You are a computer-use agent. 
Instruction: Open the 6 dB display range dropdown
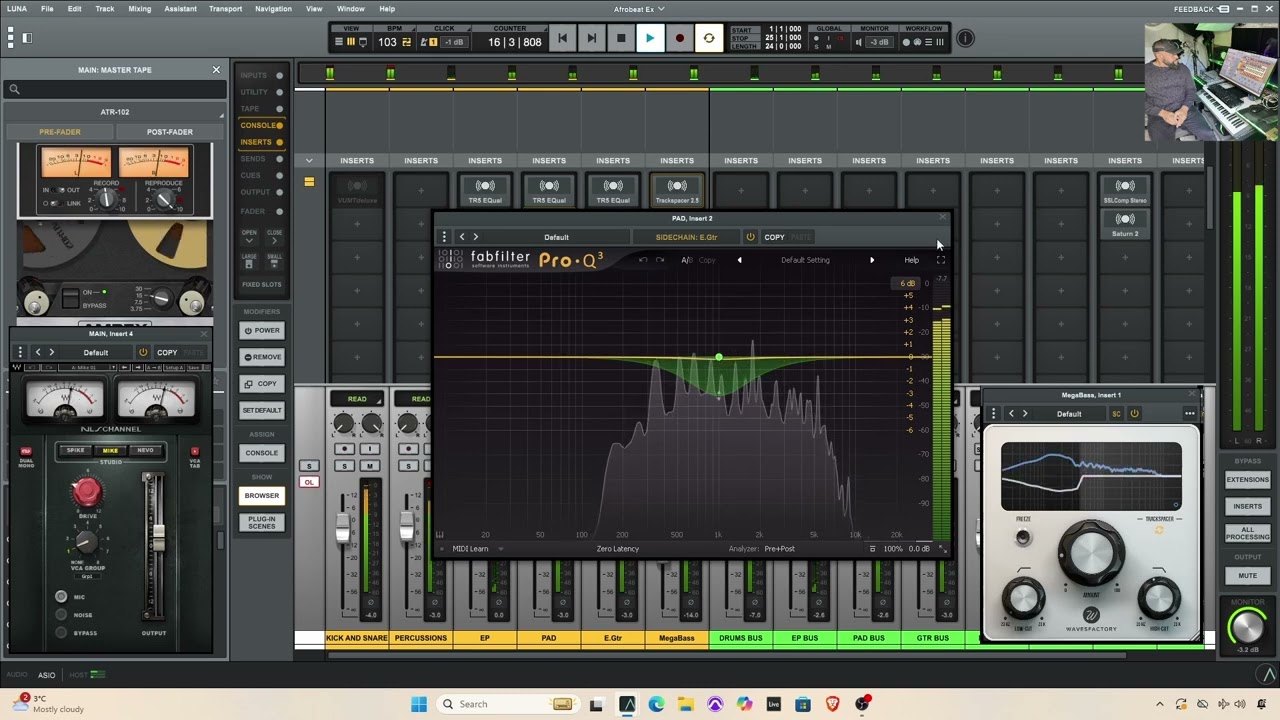tap(907, 283)
